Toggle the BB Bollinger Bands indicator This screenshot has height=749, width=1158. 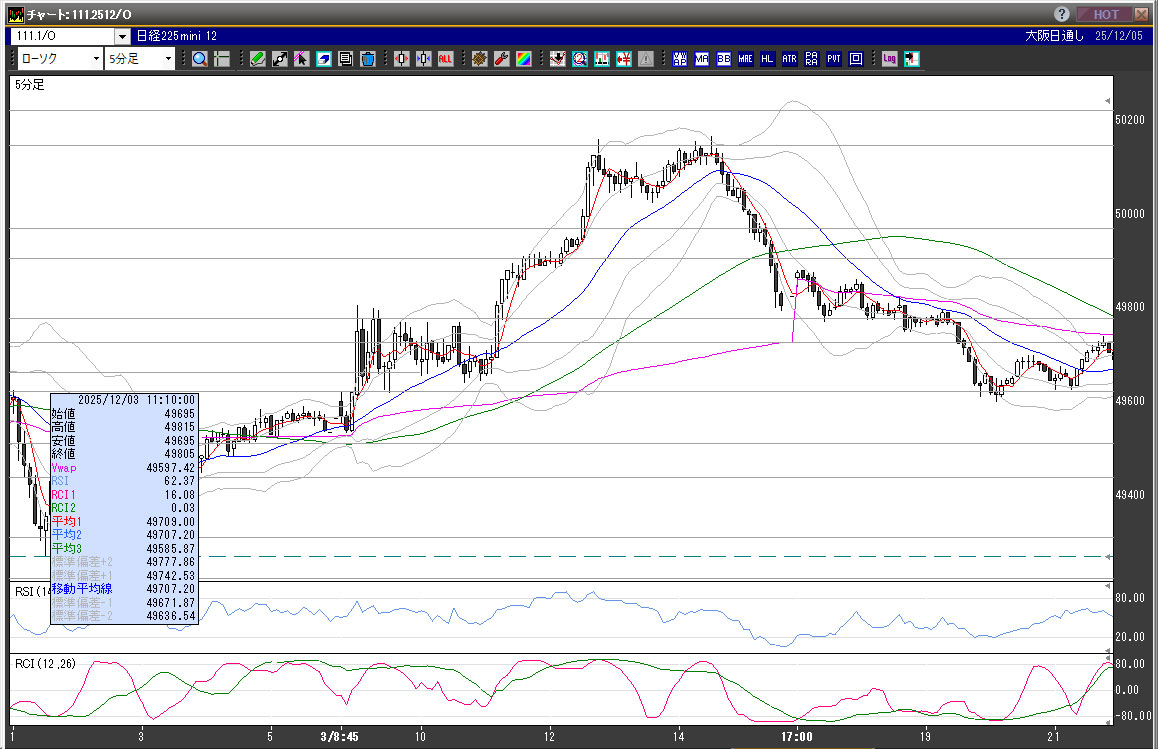(x=723, y=59)
